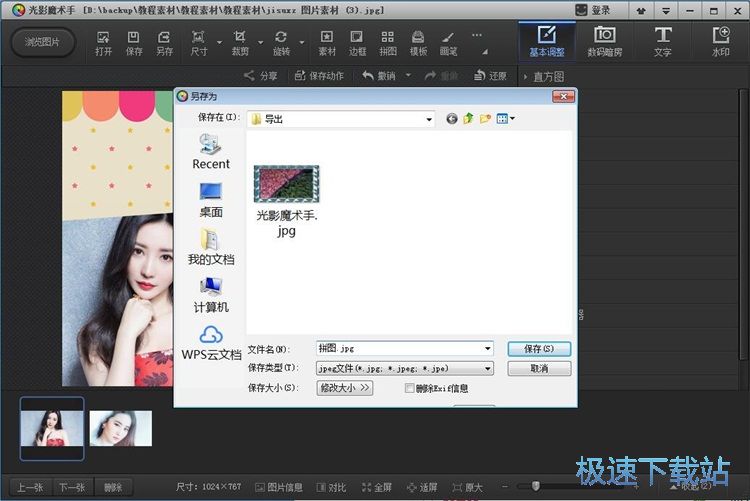Switch to the 文字 text tab
Viewport: 750px width, 501px height.
pos(662,42)
